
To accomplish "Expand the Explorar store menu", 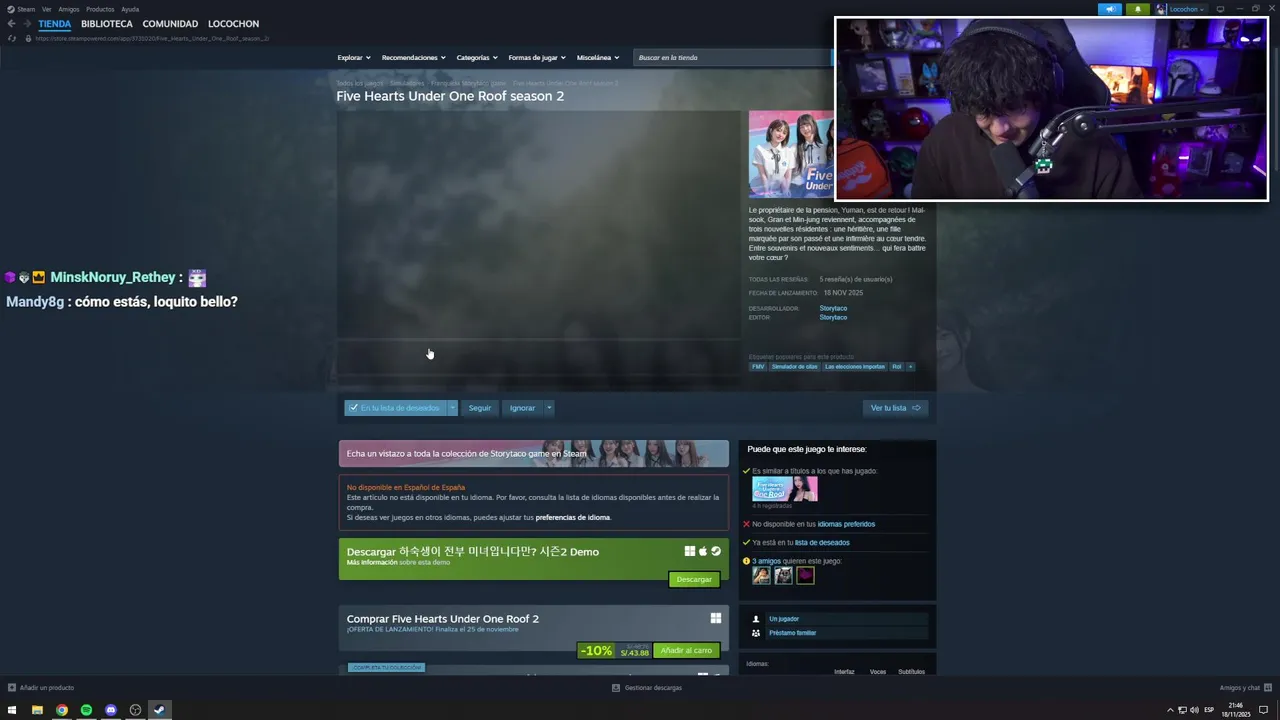I will point(354,58).
